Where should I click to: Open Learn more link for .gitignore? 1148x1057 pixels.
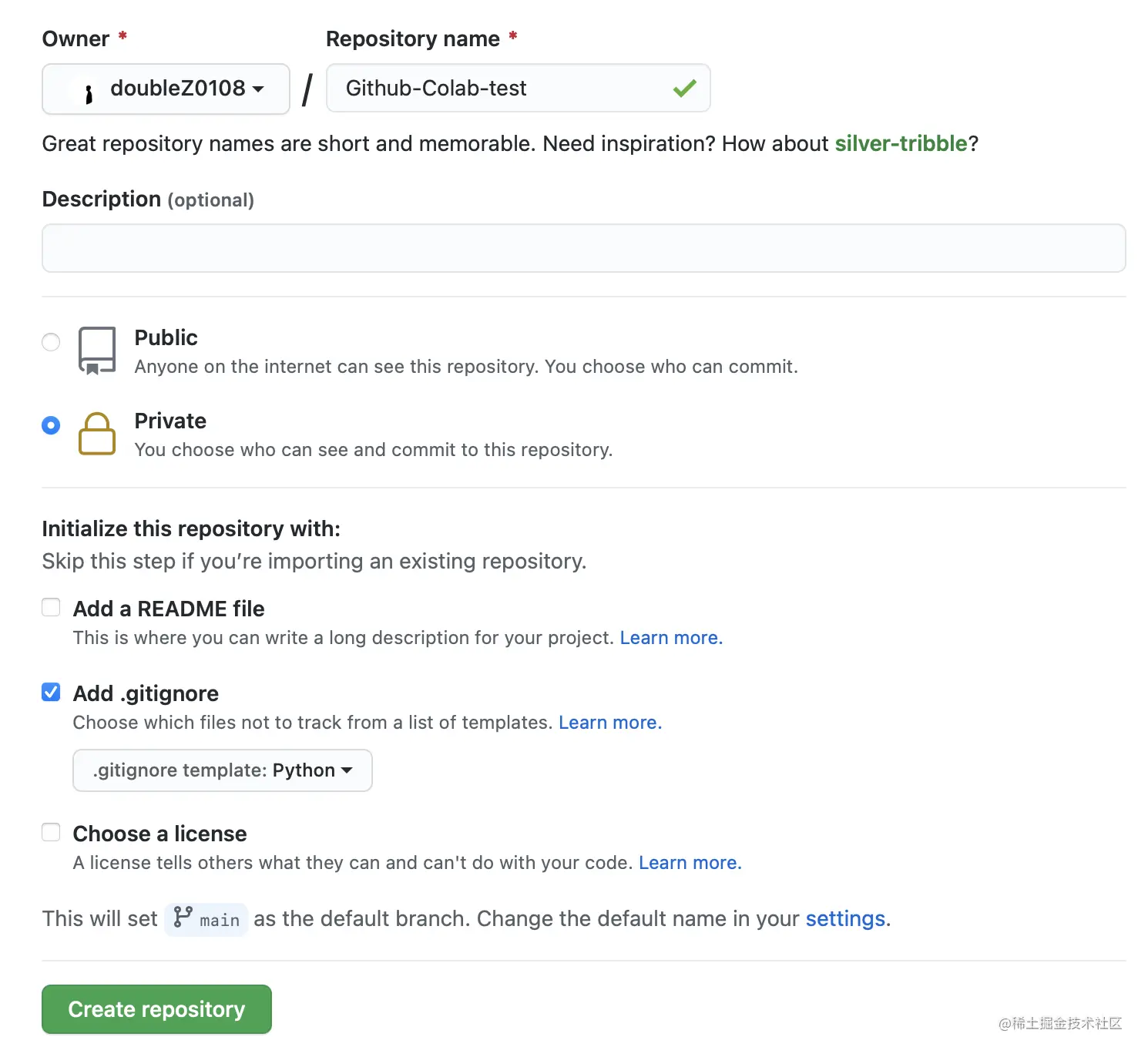(x=609, y=723)
